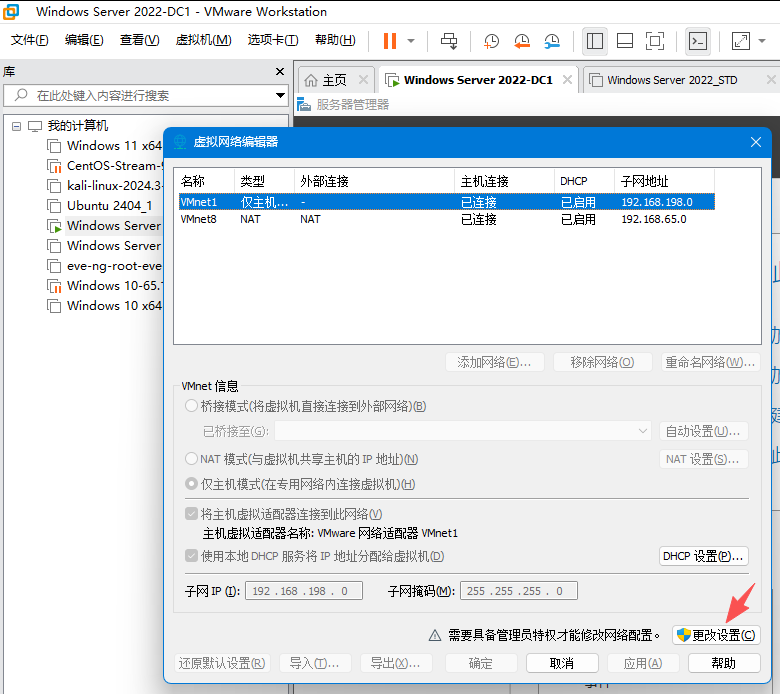Select Windows 10 x64 in the library
This screenshot has width=780, height=694.
pos(114,305)
